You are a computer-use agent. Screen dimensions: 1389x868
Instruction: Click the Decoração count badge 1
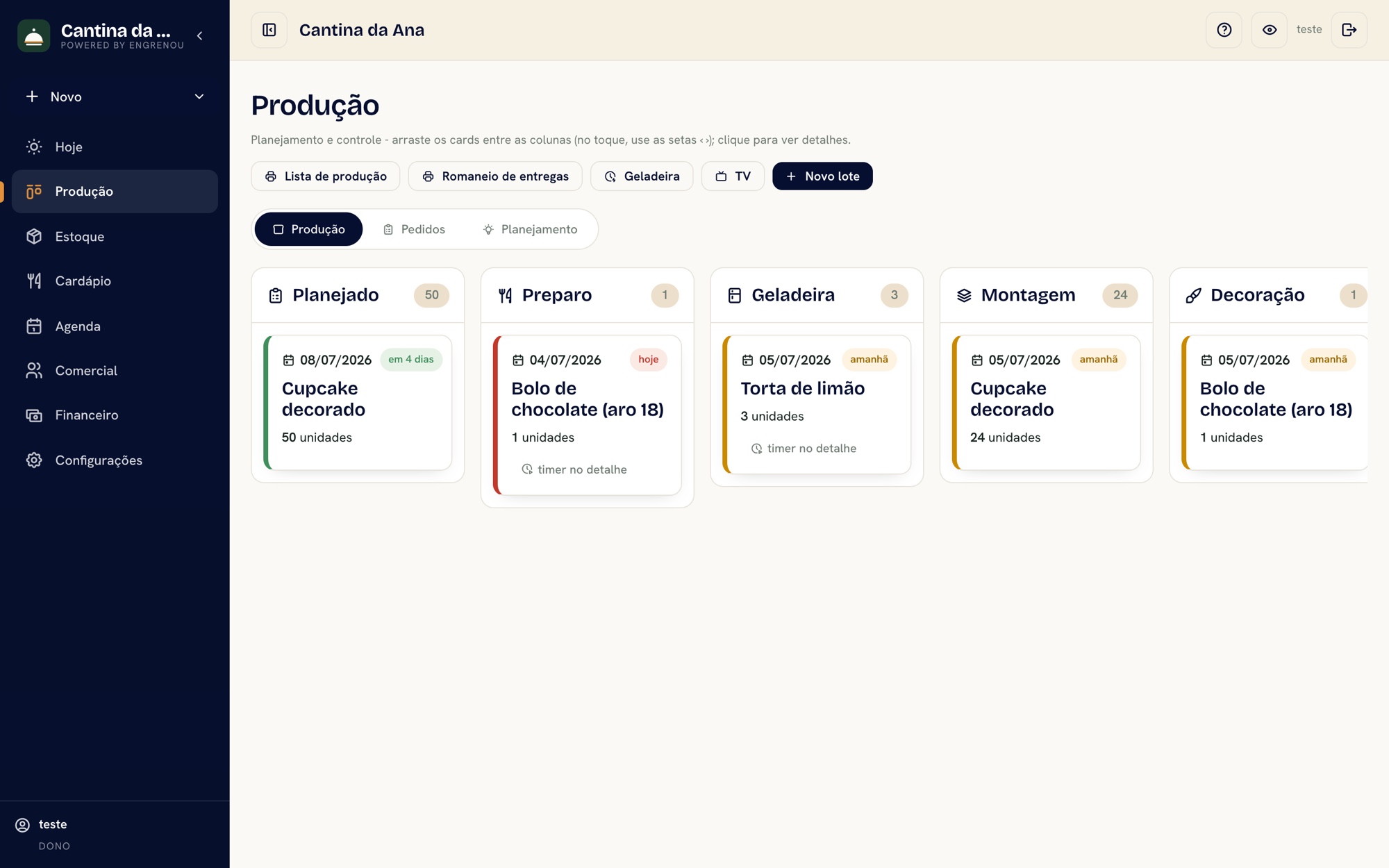click(1353, 295)
